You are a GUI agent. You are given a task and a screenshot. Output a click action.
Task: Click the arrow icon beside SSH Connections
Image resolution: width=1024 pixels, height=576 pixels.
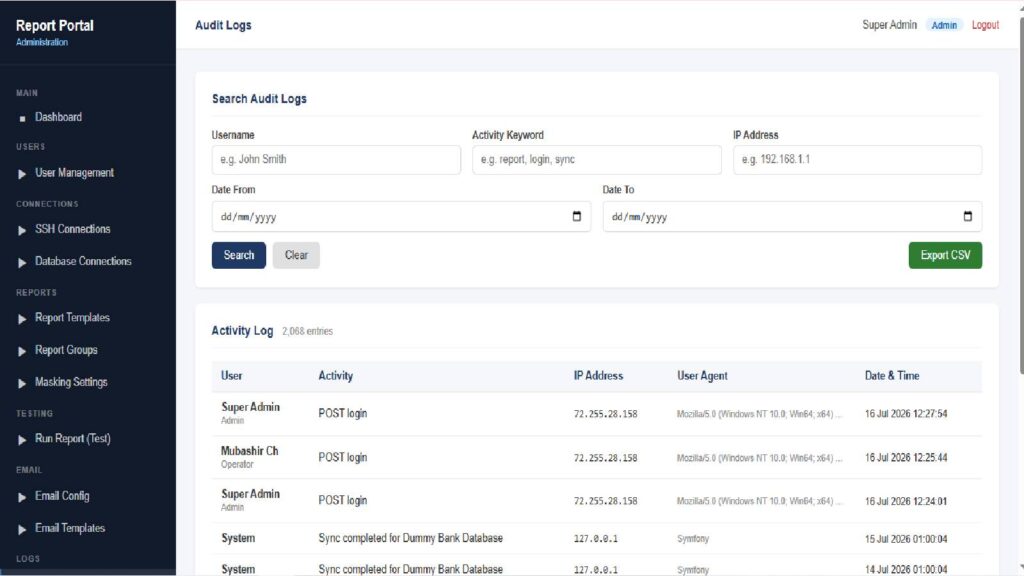22,230
